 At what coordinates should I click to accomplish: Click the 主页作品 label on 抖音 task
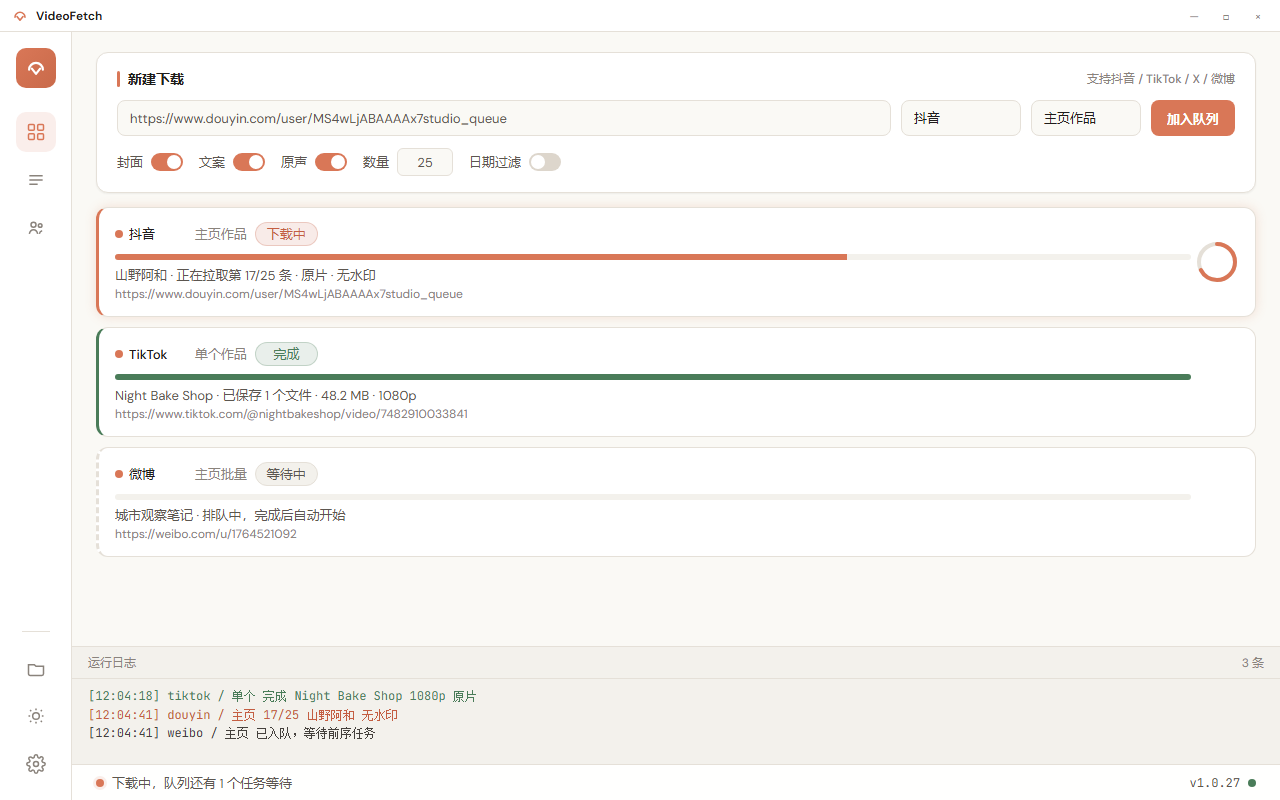click(221, 234)
